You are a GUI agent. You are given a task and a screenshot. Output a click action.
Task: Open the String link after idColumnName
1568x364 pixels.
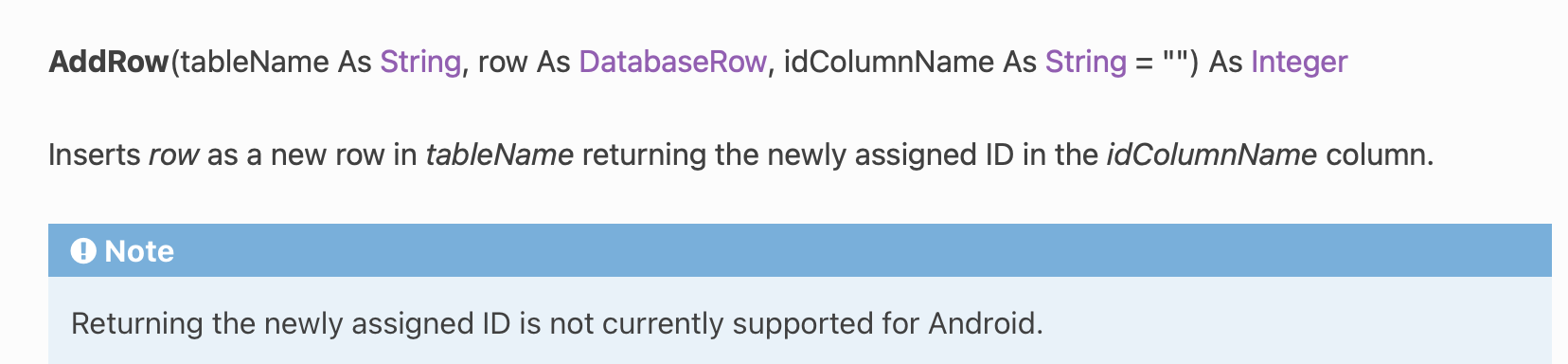pos(1086,62)
